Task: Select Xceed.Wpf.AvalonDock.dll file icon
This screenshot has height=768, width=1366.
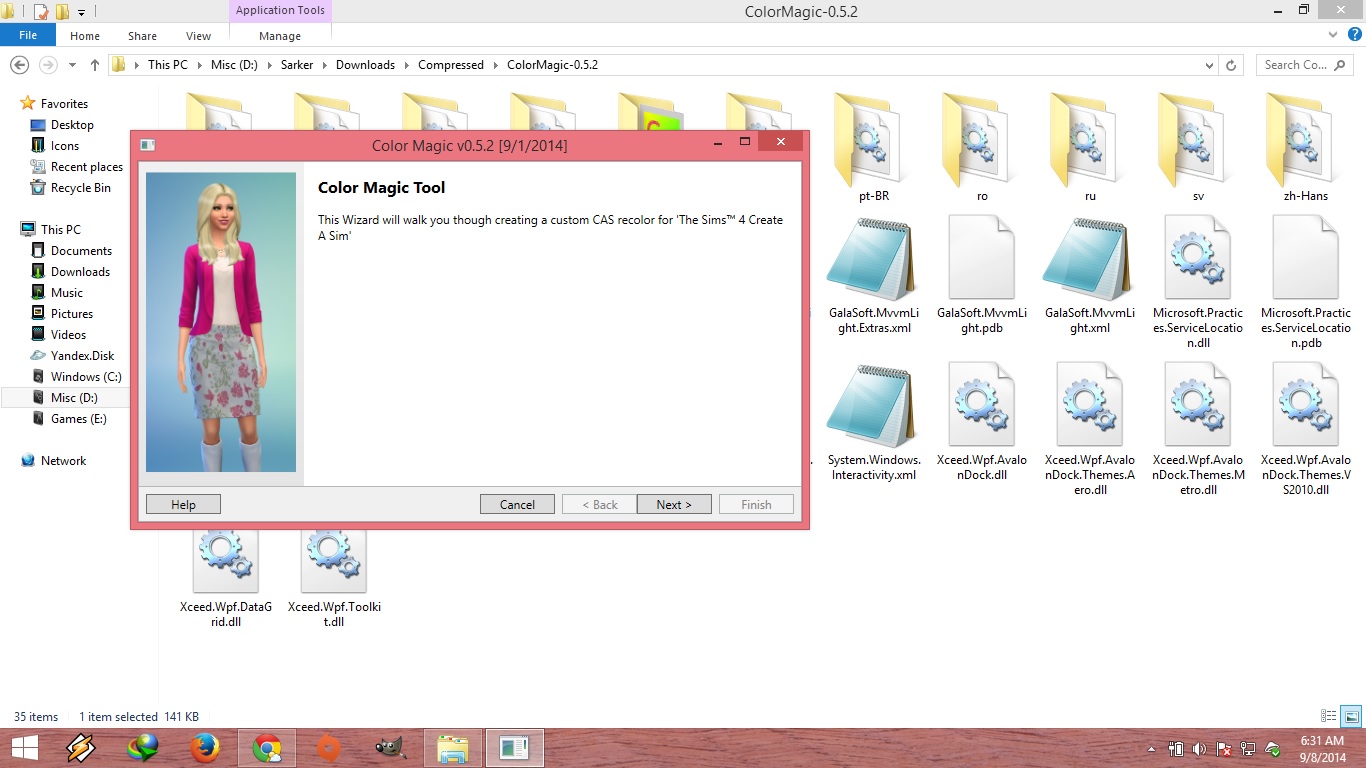Action: (981, 405)
